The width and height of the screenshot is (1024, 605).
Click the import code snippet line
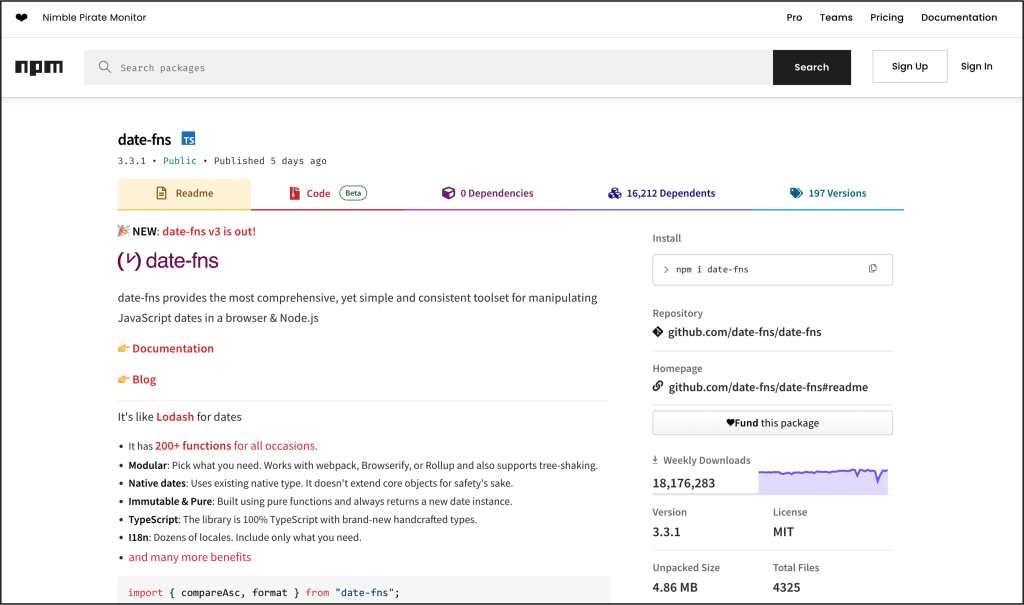(x=264, y=593)
